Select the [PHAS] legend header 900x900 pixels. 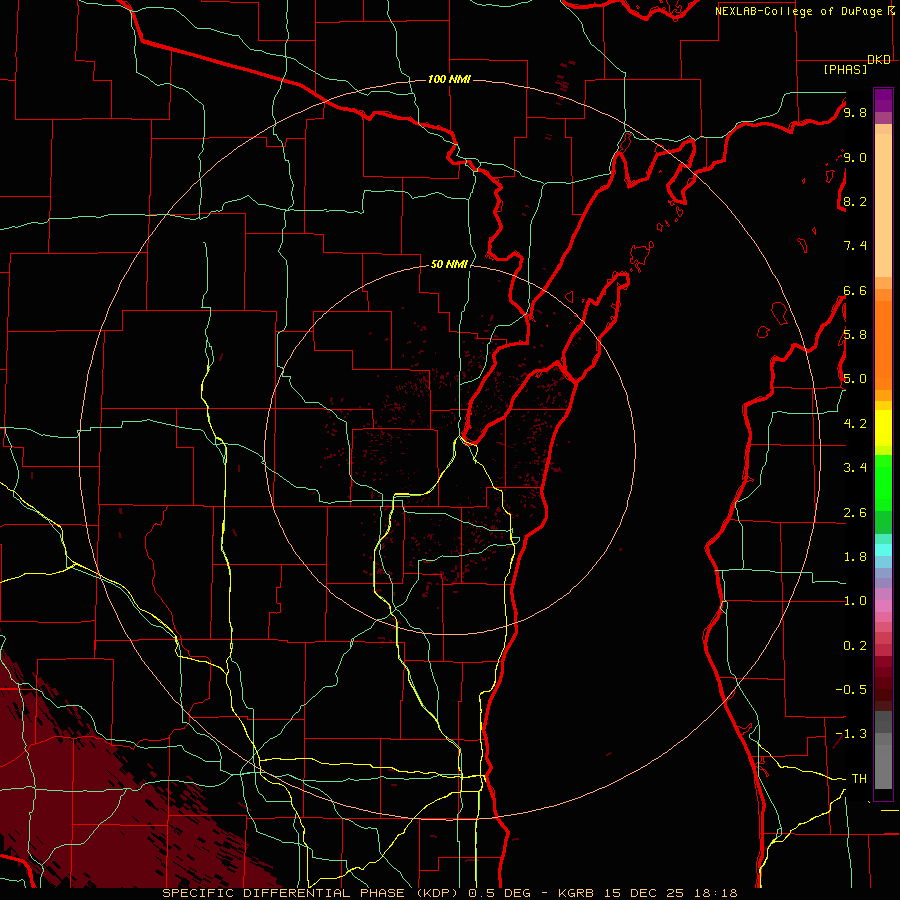[845, 69]
